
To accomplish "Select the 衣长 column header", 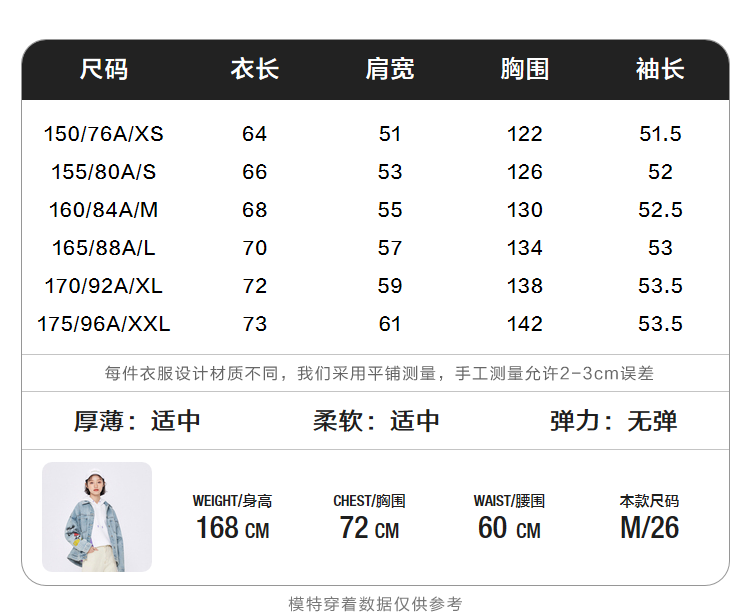I will point(254,69).
